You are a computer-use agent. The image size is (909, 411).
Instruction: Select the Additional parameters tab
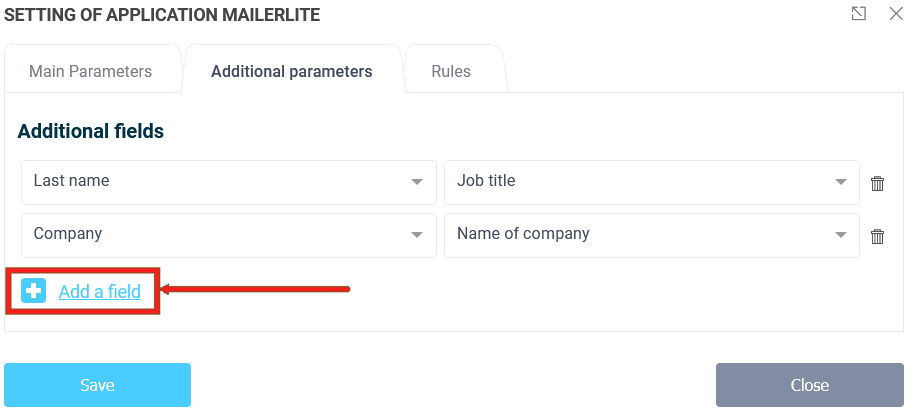coord(291,71)
